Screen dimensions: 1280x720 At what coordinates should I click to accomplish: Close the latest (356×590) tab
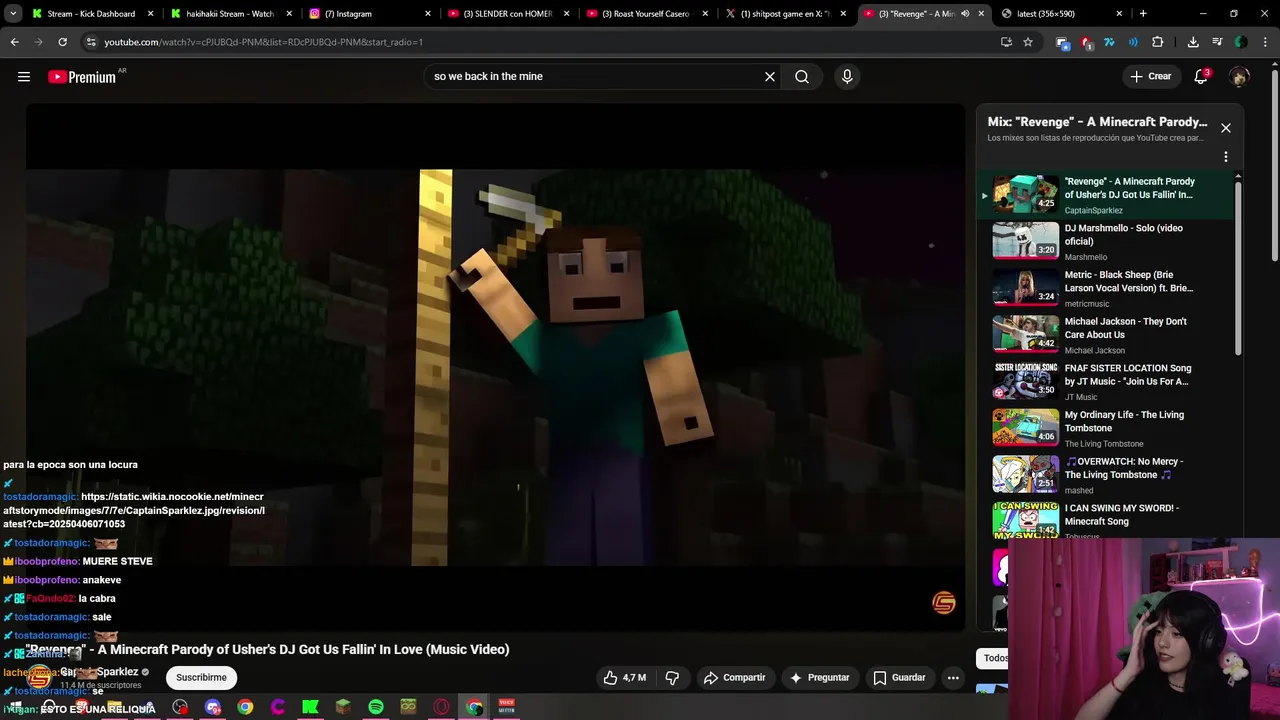click(x=1118, y=14)
